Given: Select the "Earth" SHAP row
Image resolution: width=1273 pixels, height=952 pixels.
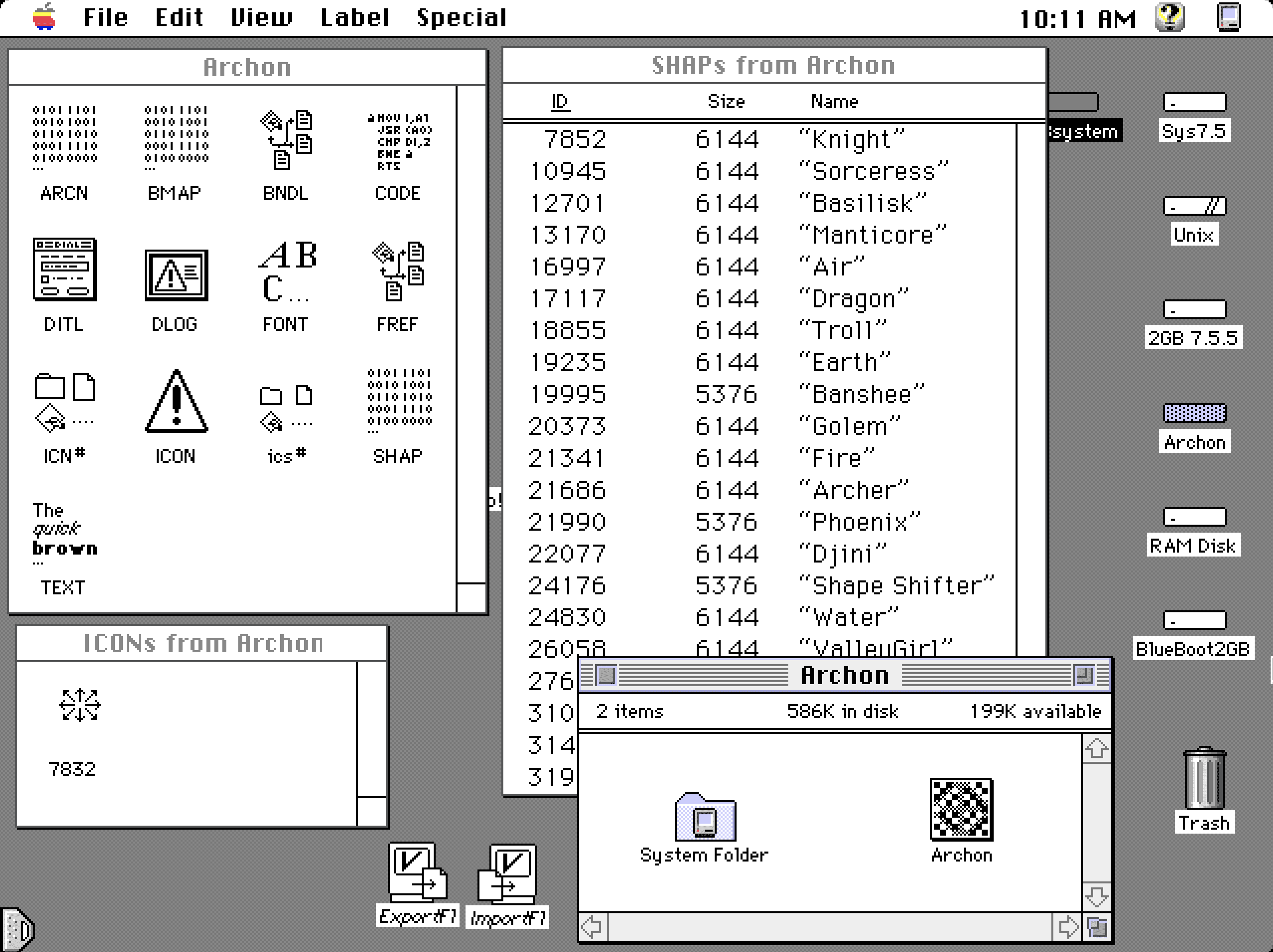Looking at the screenshot, I should (x=760, y=363).
